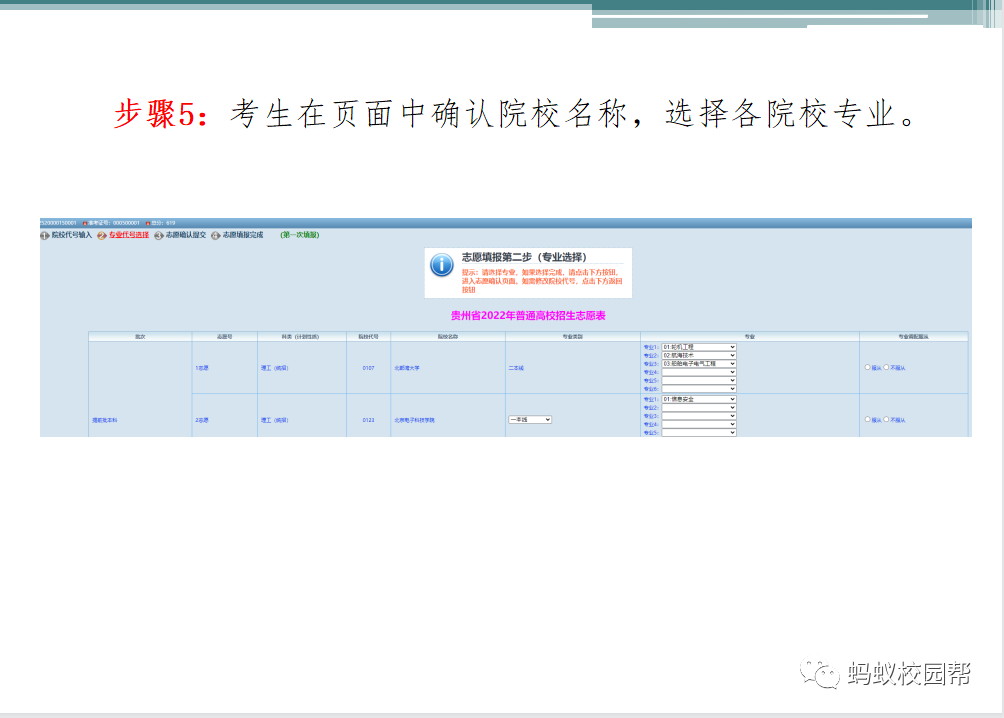This screenshot has height=718, width=1004.
Task: Click the step 4 number circle icon
Action: click(x=215, y=235)
